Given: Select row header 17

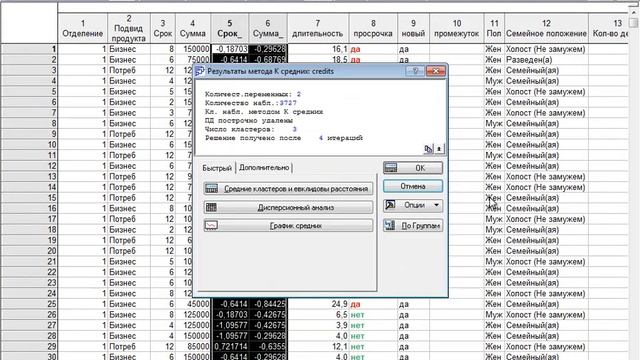Looking at the screenshot, I should [29, 219].
